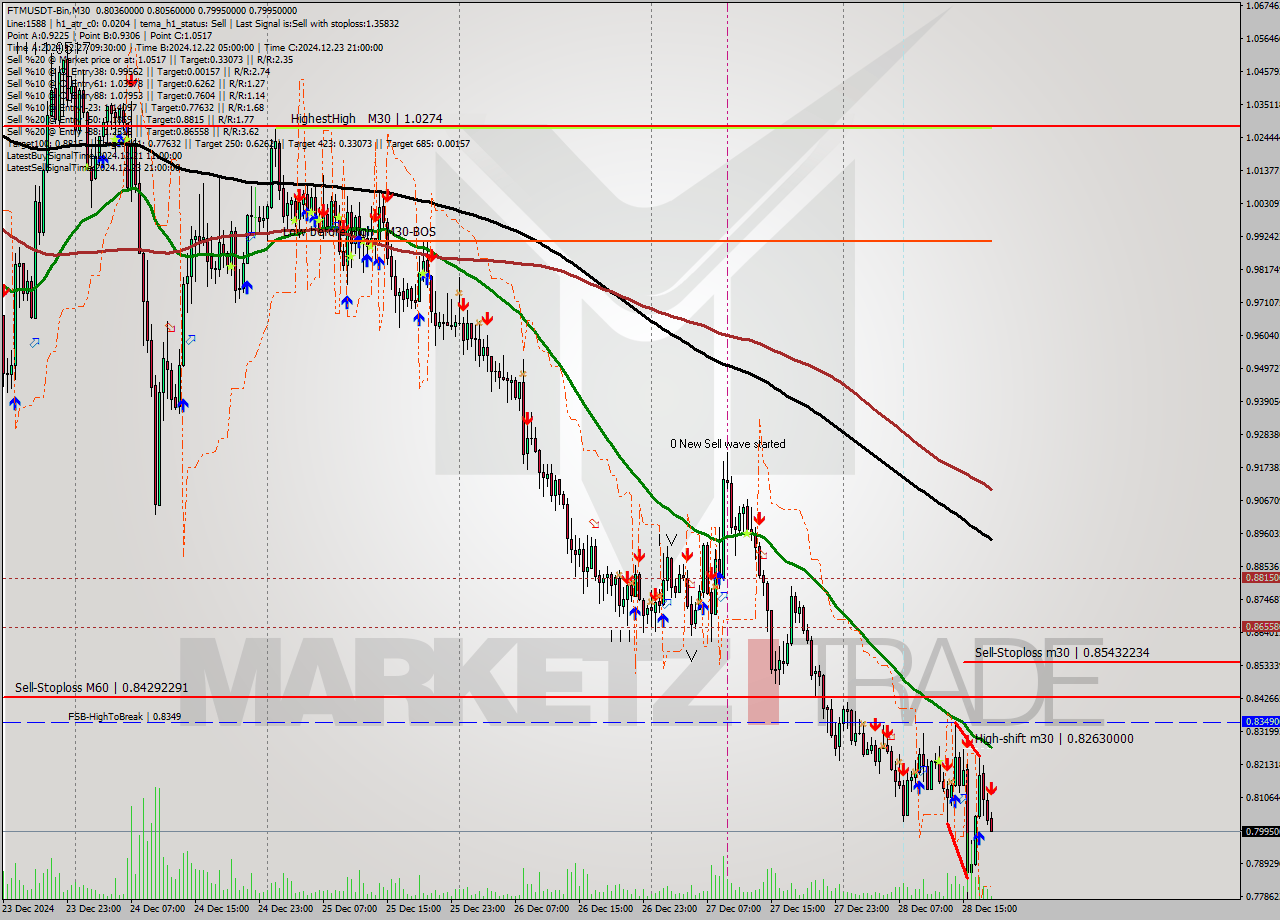
Task: Select the 'Sell-Stoploss M60 | 0.84292291' label
Action: 102,687
